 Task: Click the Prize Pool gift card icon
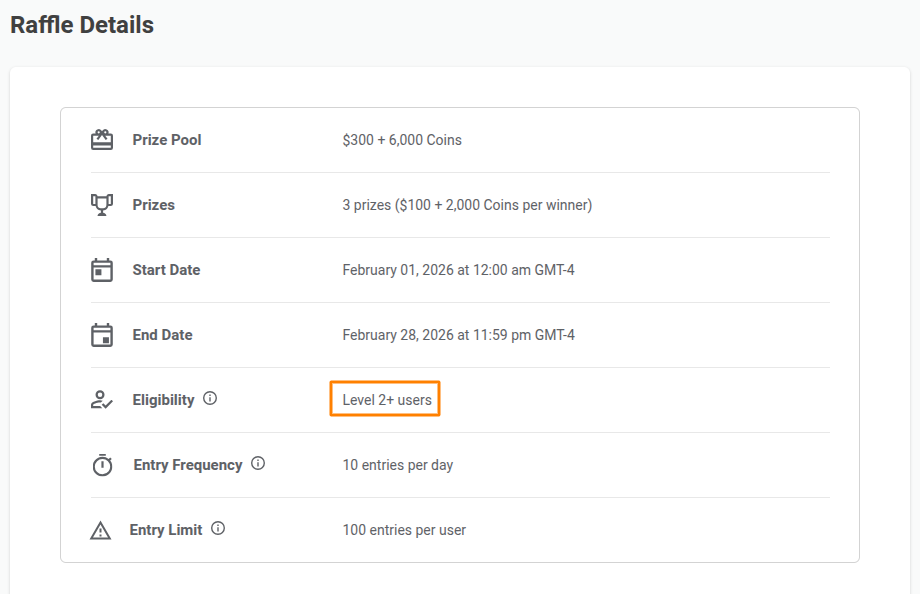102,140
